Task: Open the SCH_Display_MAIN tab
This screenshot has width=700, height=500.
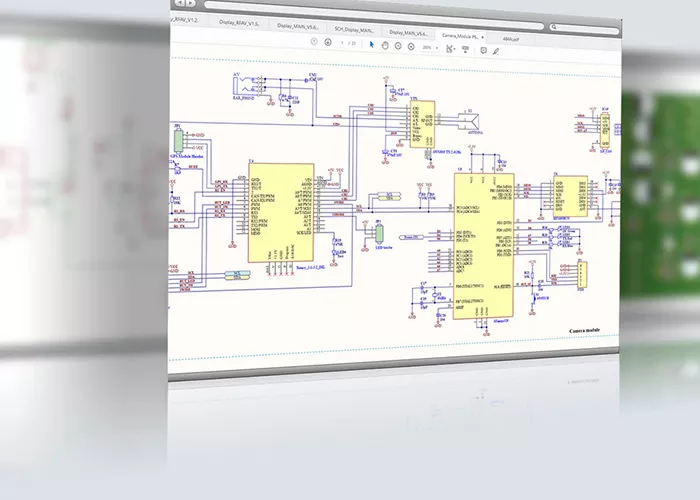Action: [354, 29]
